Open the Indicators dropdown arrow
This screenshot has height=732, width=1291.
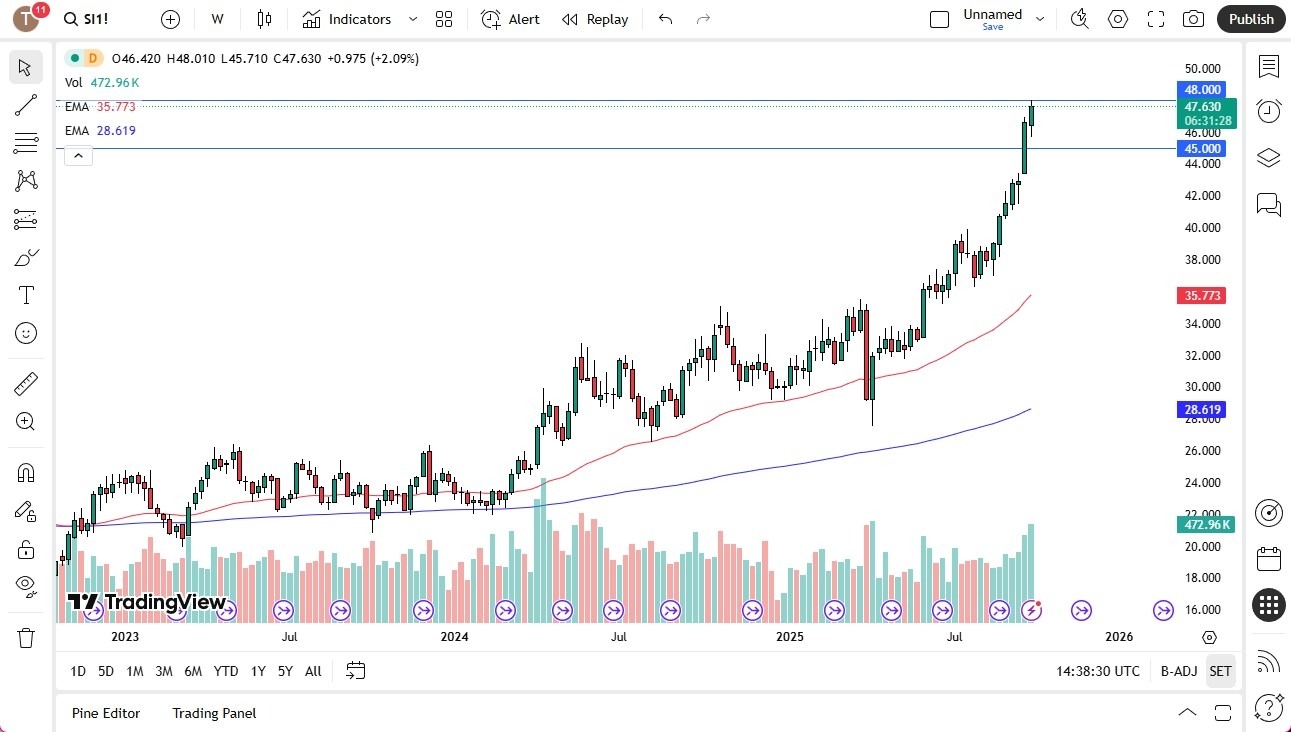pyautogui.click(x=412, y=19)
